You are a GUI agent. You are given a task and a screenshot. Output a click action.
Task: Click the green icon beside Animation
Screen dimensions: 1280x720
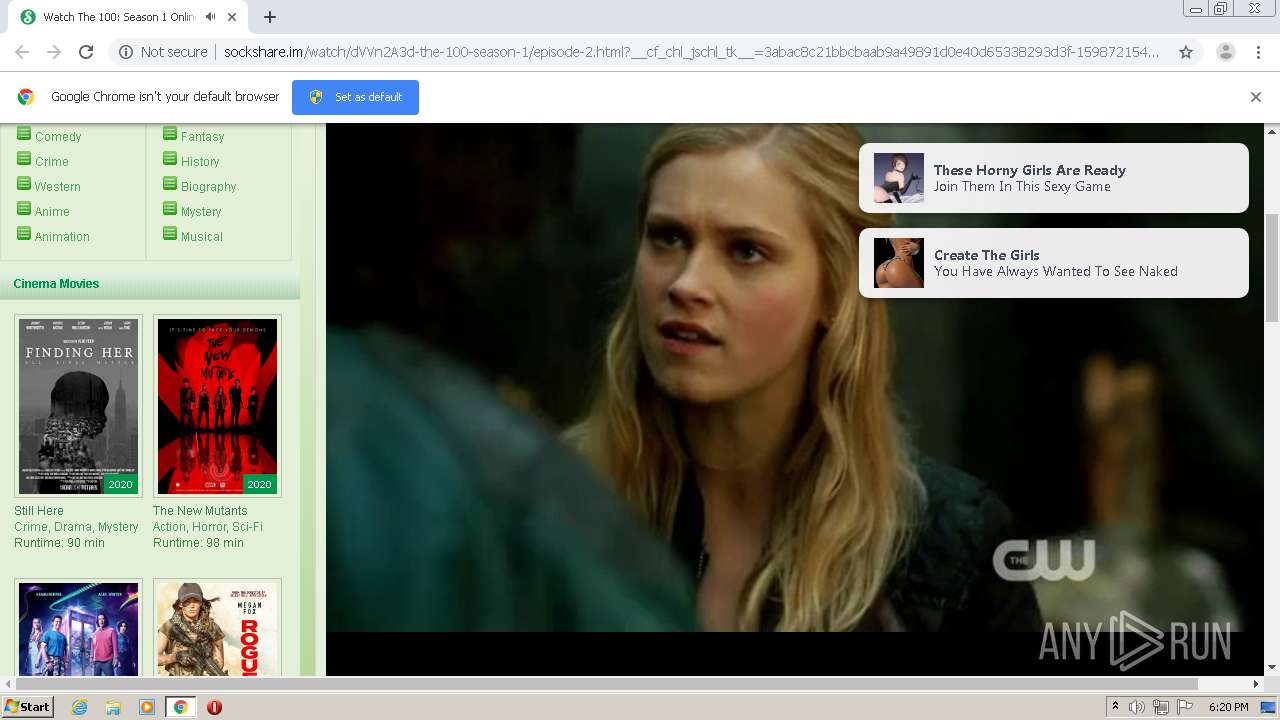24,233
